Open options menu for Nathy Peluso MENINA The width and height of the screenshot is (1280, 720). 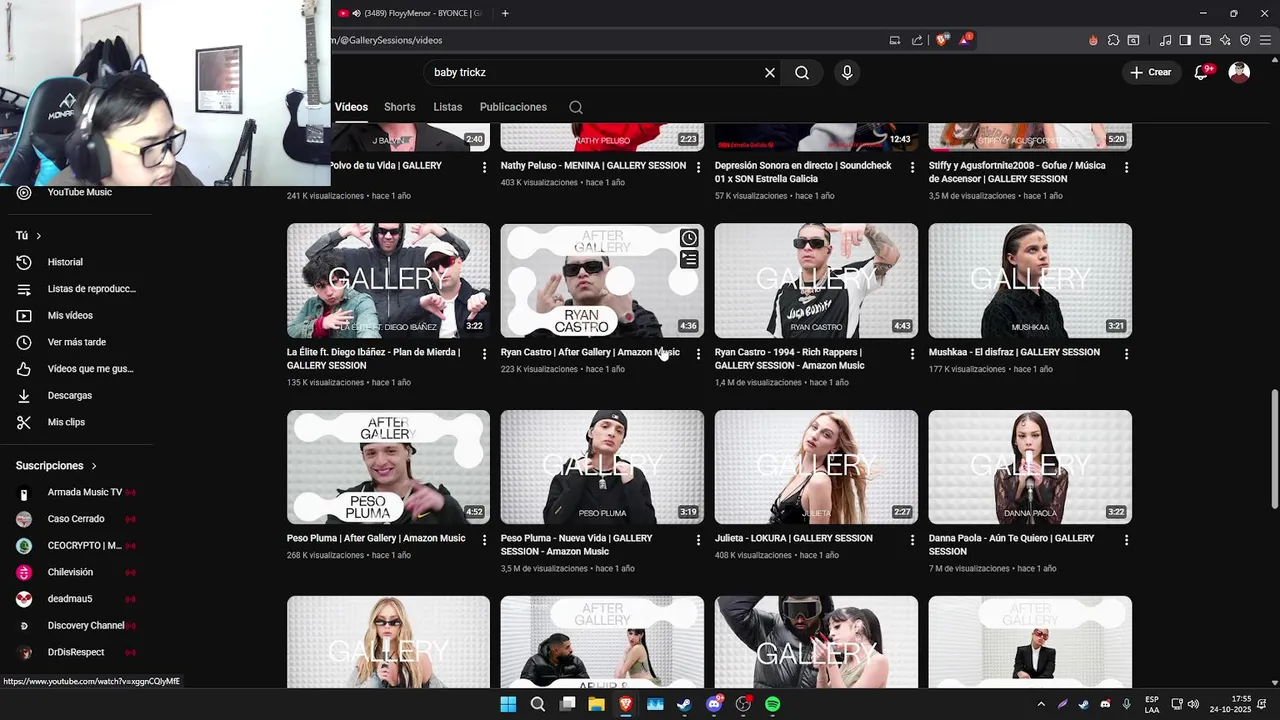click(698, 167)
